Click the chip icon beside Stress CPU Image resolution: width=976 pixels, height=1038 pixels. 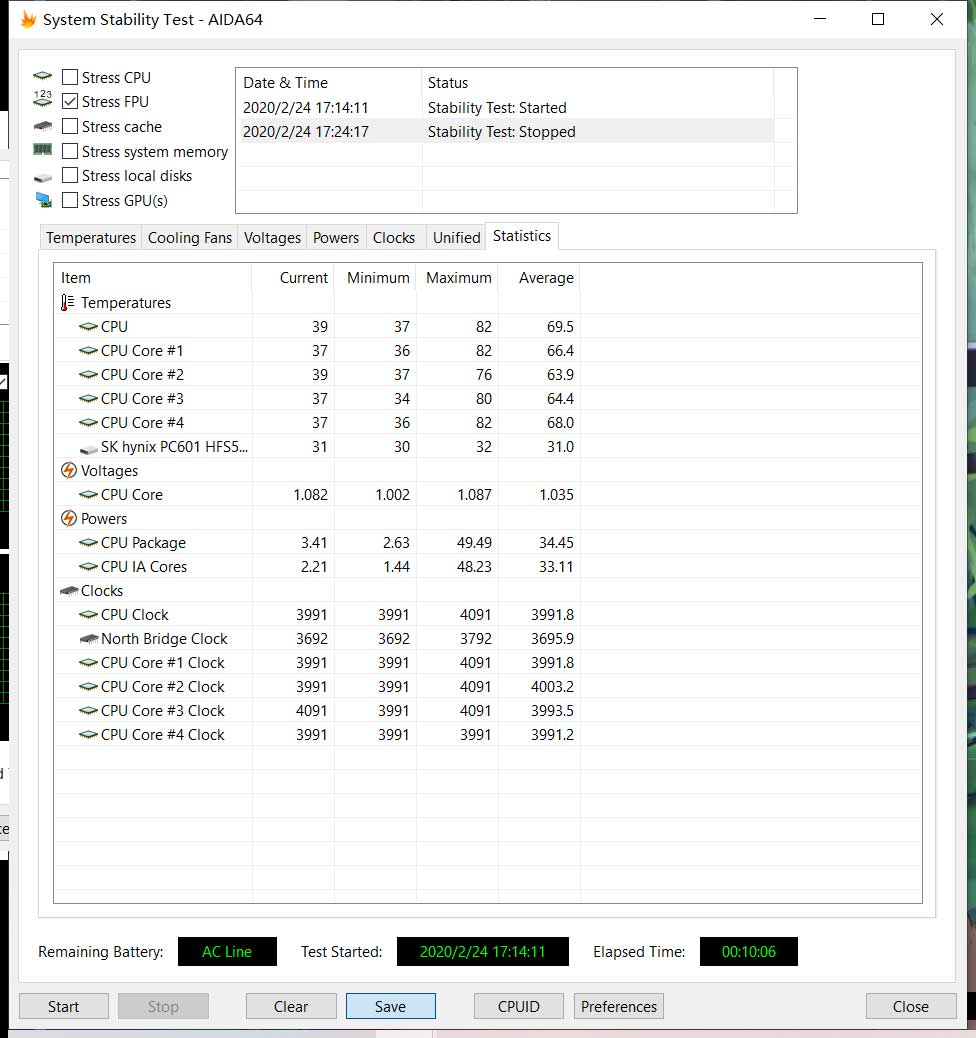[42, 76]
